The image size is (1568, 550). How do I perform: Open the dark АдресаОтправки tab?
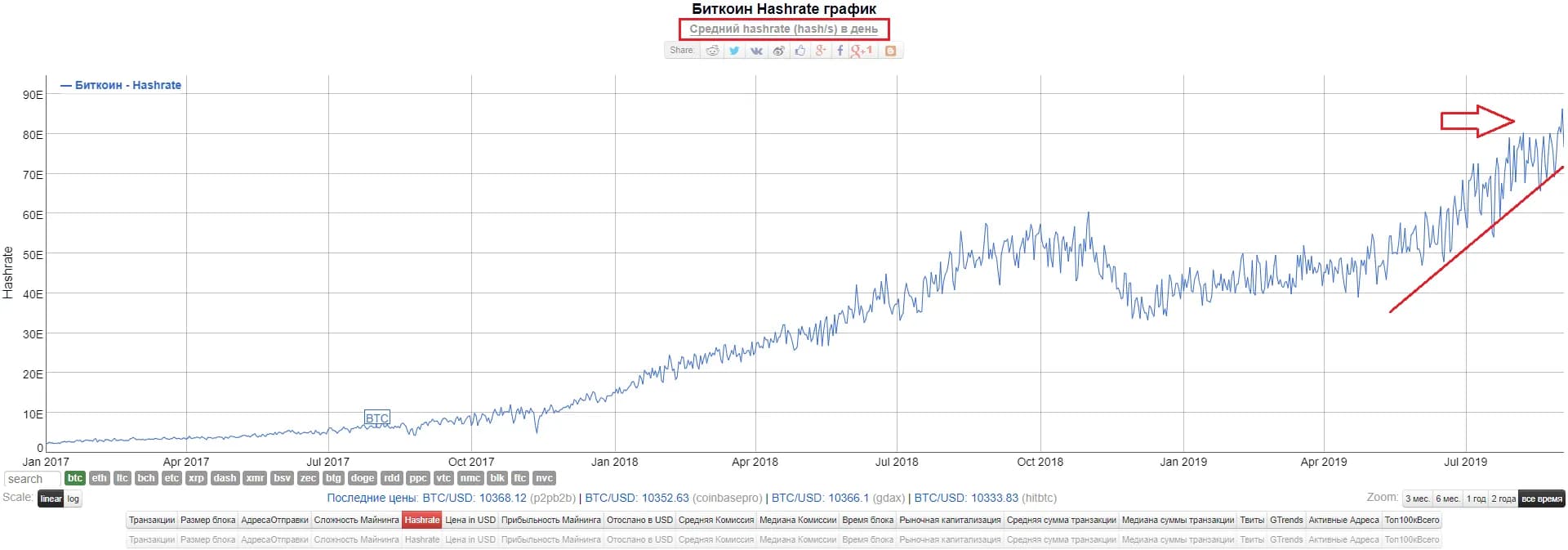pyautogui.click(x=274, y=520)
